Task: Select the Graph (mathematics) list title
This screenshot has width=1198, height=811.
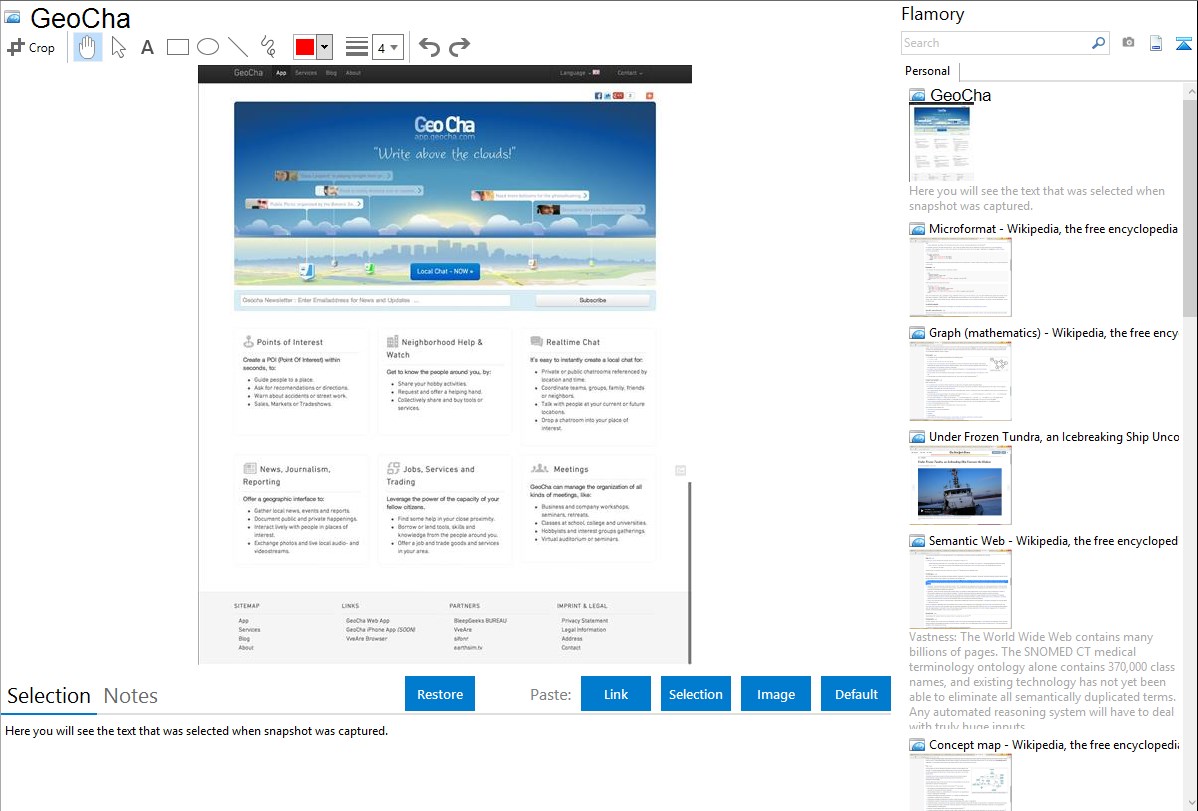Action: click(1053, 333)
